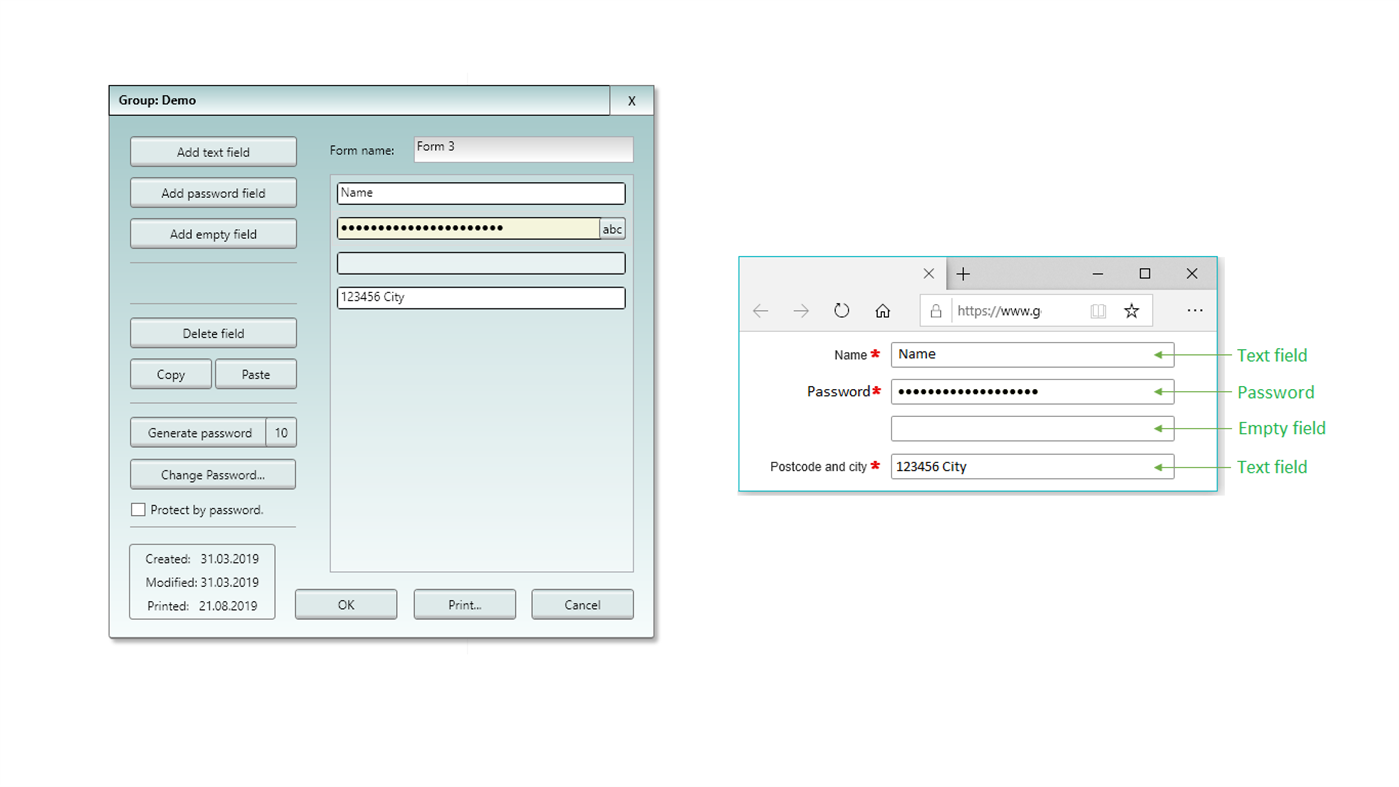Viewport: 1399px width, 787px height.
Task: Add the page to favorites via star icon
Action: point(1131,310)
